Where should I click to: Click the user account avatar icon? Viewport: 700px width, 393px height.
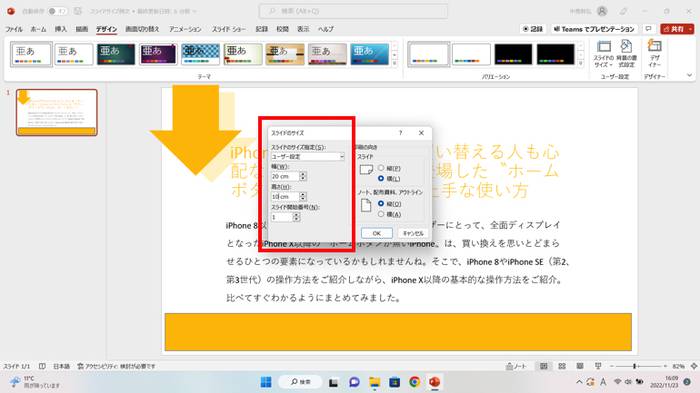click(x=602, y=11)
